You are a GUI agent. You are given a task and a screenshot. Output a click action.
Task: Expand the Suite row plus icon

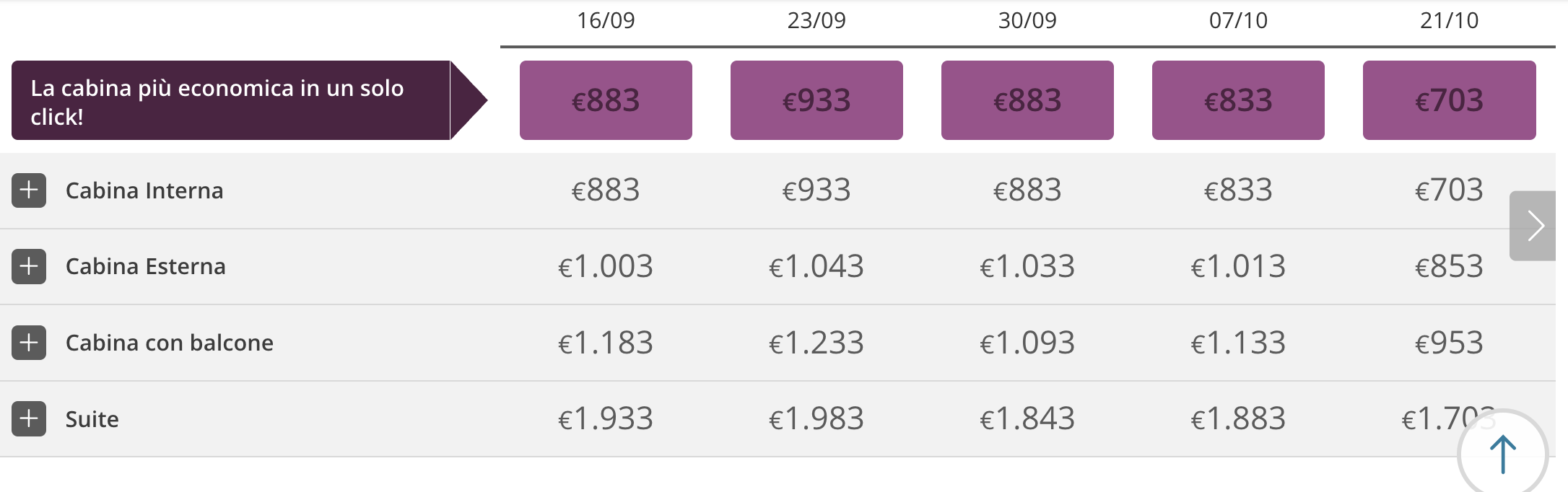tap(29, 418)
